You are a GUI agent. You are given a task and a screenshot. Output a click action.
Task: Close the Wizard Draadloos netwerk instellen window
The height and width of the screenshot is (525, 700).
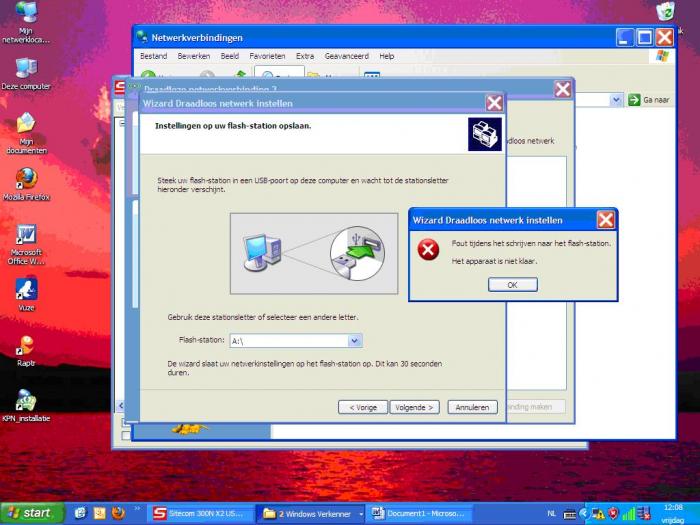click(x=494, y=103)
